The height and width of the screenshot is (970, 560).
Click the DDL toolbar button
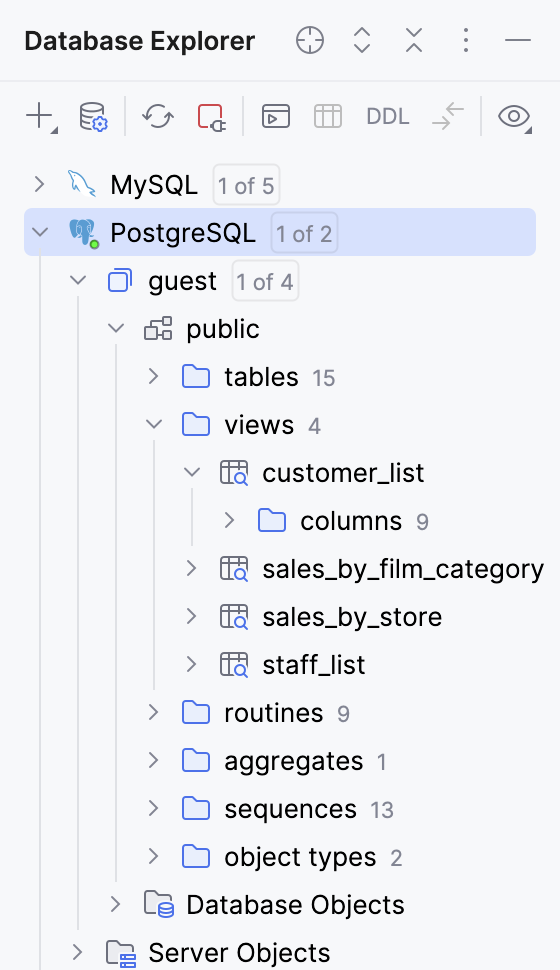click(x=388, y=116)
